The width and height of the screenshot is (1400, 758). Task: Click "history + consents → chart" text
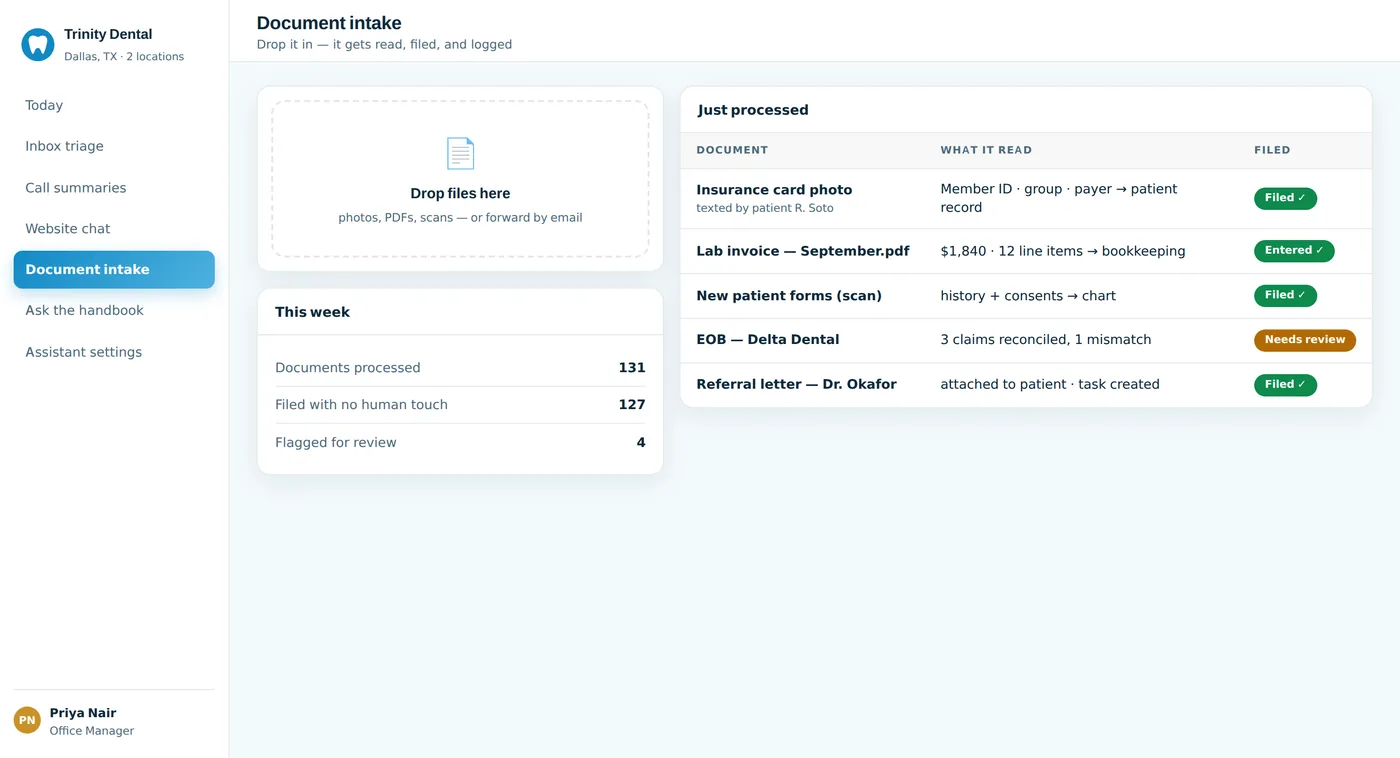click(x=1028, y=296)
